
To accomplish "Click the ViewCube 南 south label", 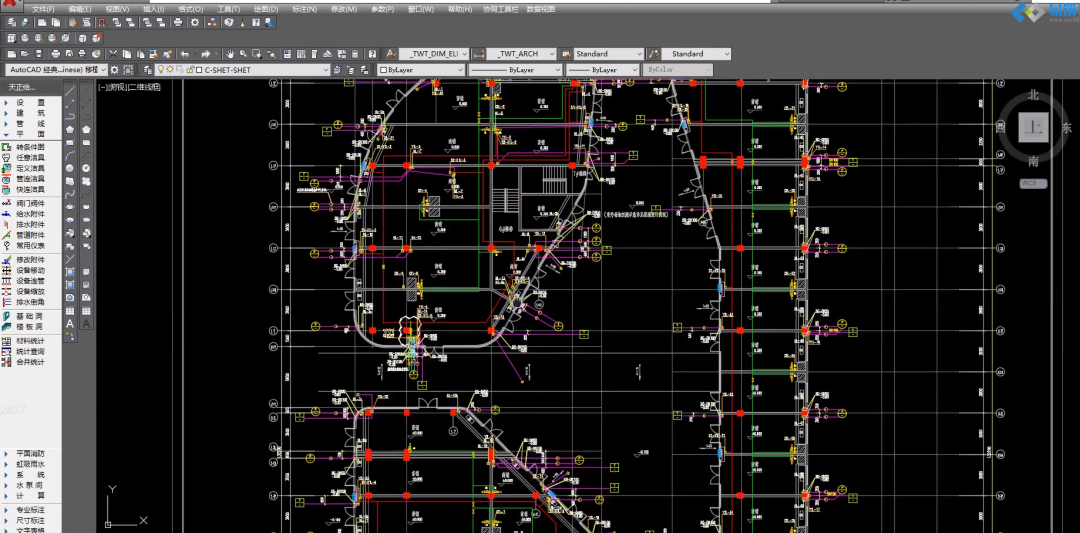I will pos(1033,161).
